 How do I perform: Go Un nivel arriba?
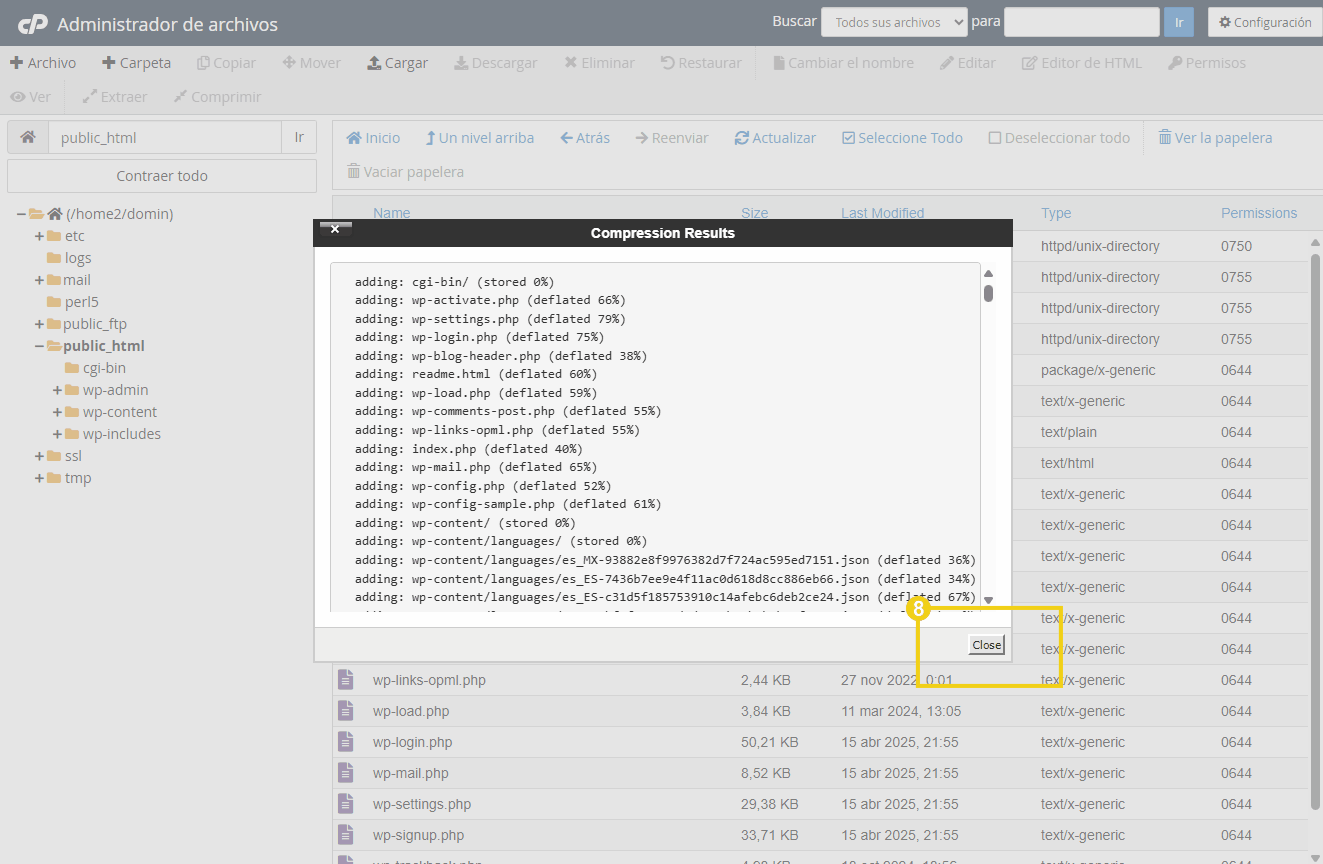(479, 138)
